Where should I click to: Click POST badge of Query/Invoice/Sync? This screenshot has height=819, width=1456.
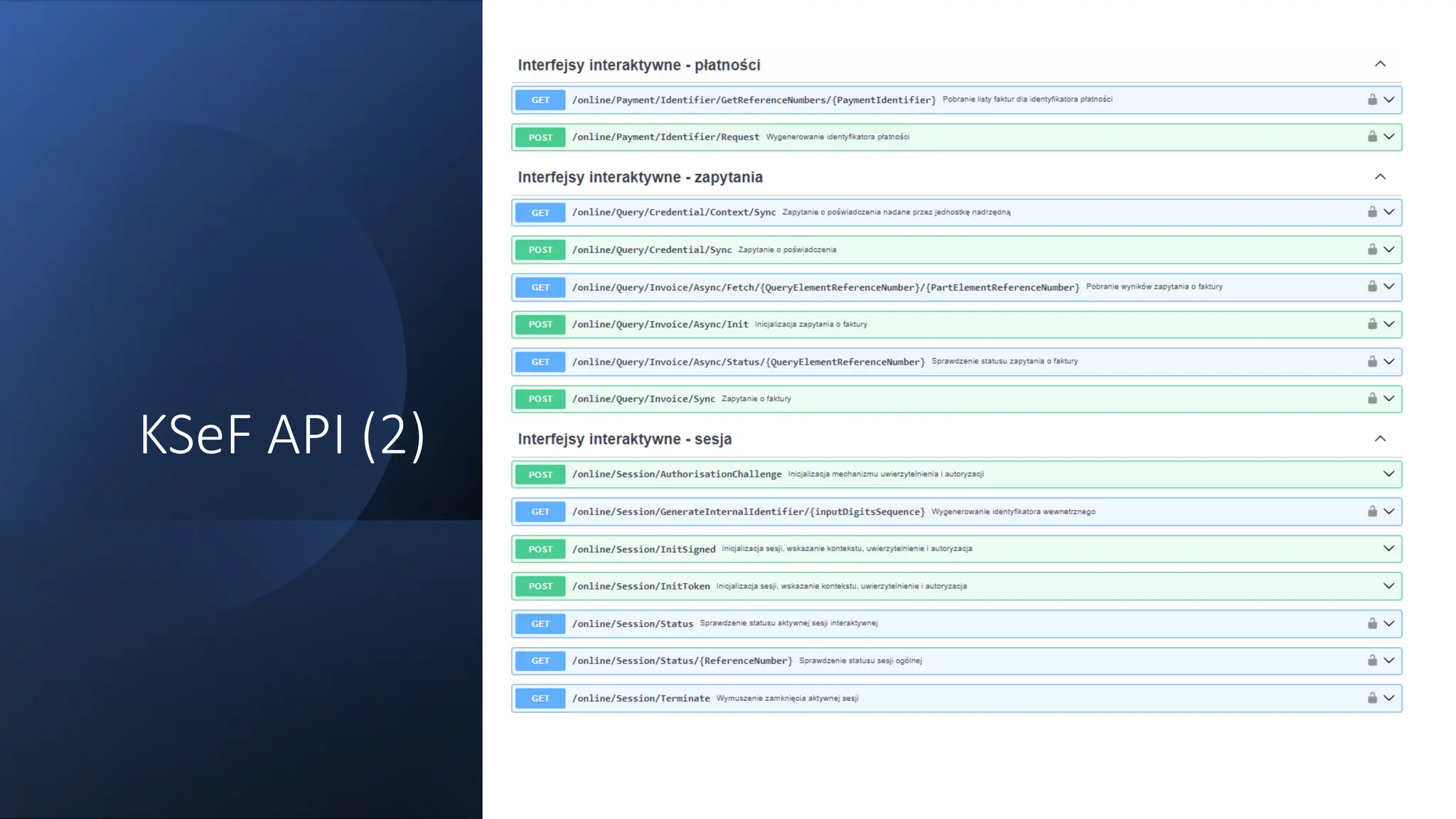pyautogui.click(x=540, y=399)
